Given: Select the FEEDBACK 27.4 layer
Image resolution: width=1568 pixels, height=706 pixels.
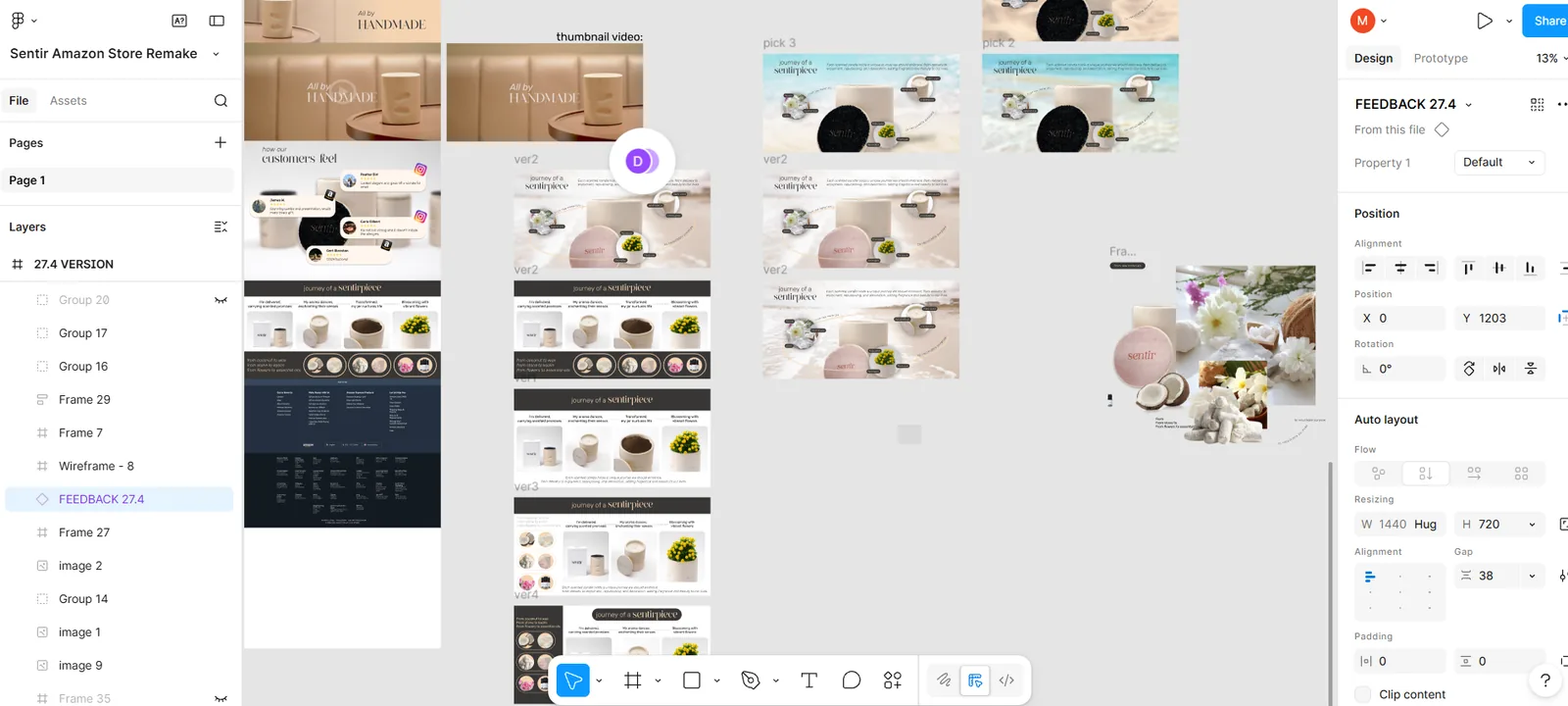Looking at the screenshot, I should click(x=120, y=499).
